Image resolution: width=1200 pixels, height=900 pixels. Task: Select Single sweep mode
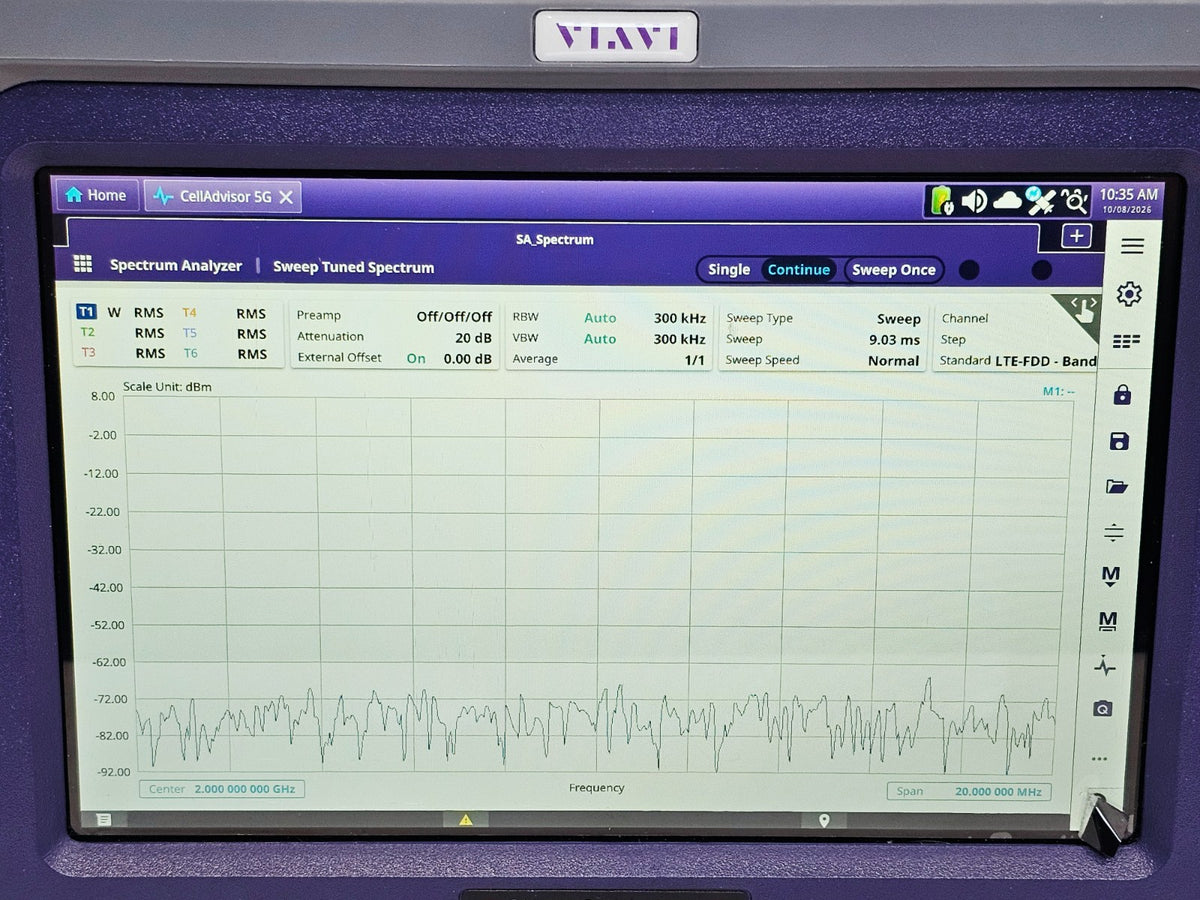729,269
